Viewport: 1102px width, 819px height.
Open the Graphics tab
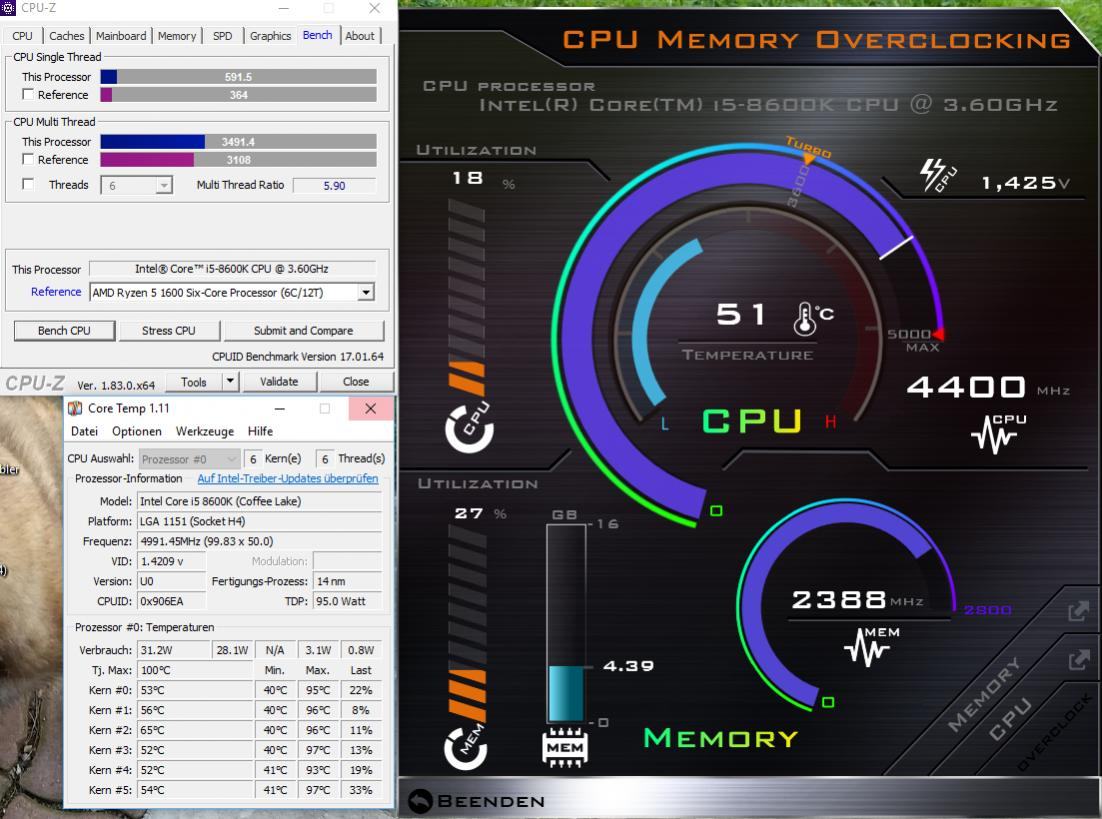(x=271, y=36)
